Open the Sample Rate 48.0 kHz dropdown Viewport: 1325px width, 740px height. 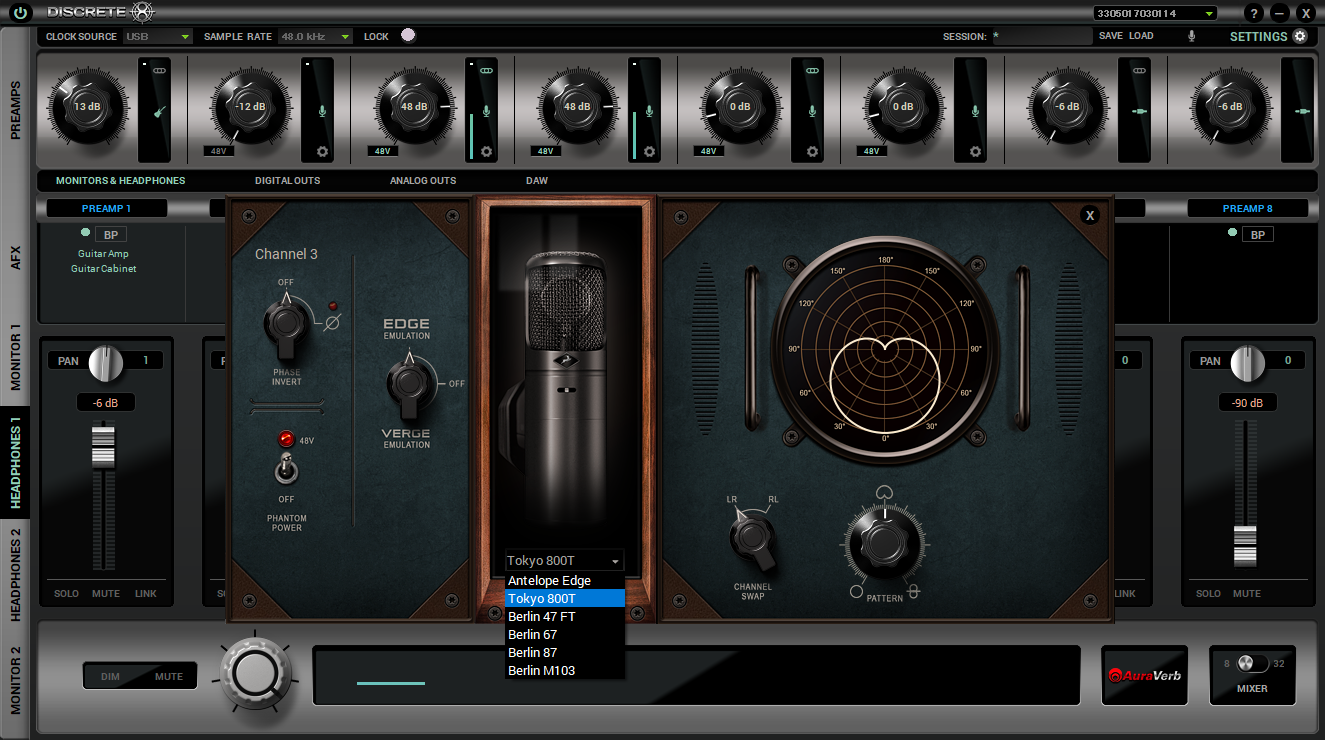(x=316, y=36)
